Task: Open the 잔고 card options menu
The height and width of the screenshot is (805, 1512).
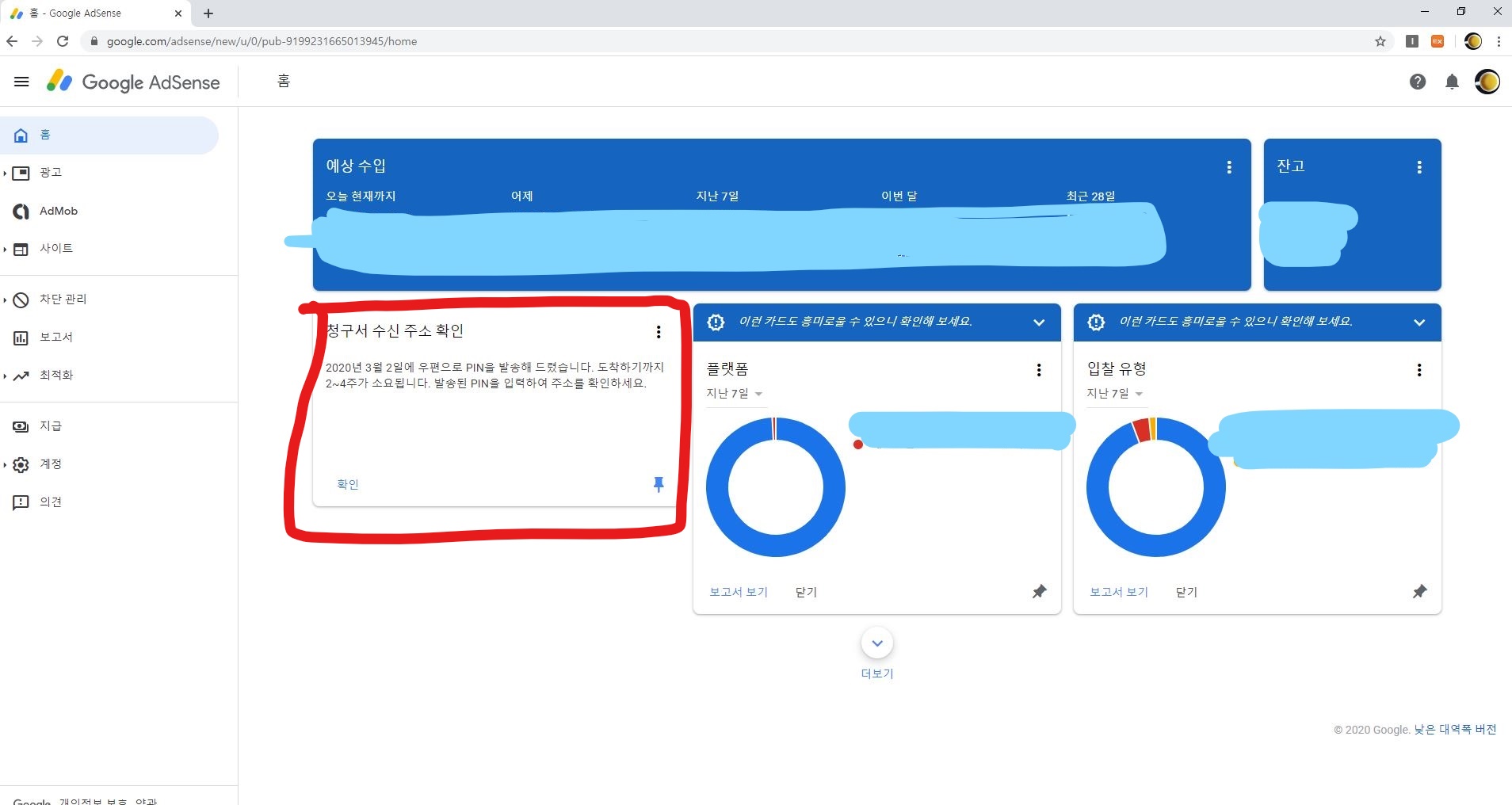Action: (x=1419, y=167)
